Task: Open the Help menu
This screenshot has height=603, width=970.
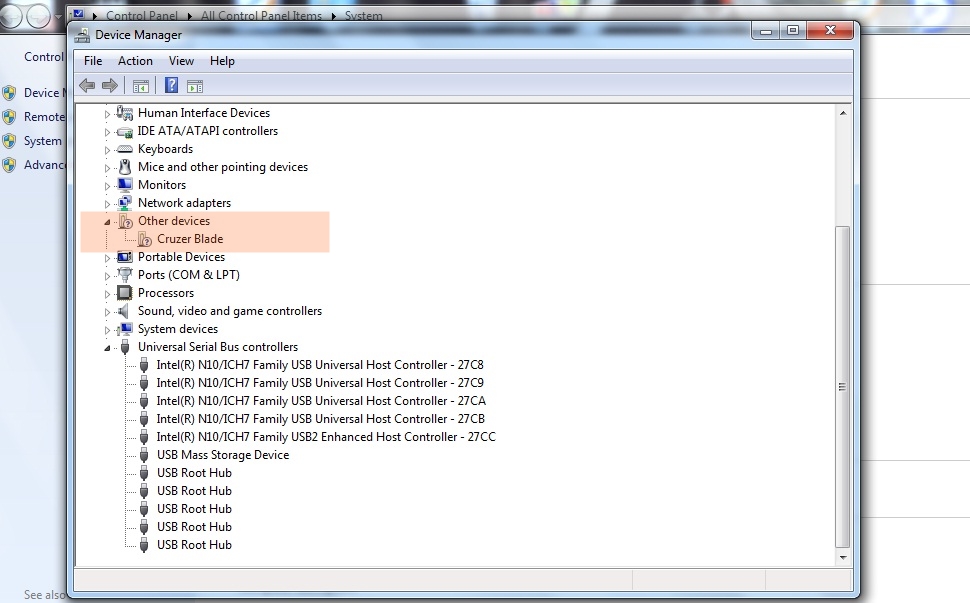Action: pyautogui.click(x=222, y=61)
